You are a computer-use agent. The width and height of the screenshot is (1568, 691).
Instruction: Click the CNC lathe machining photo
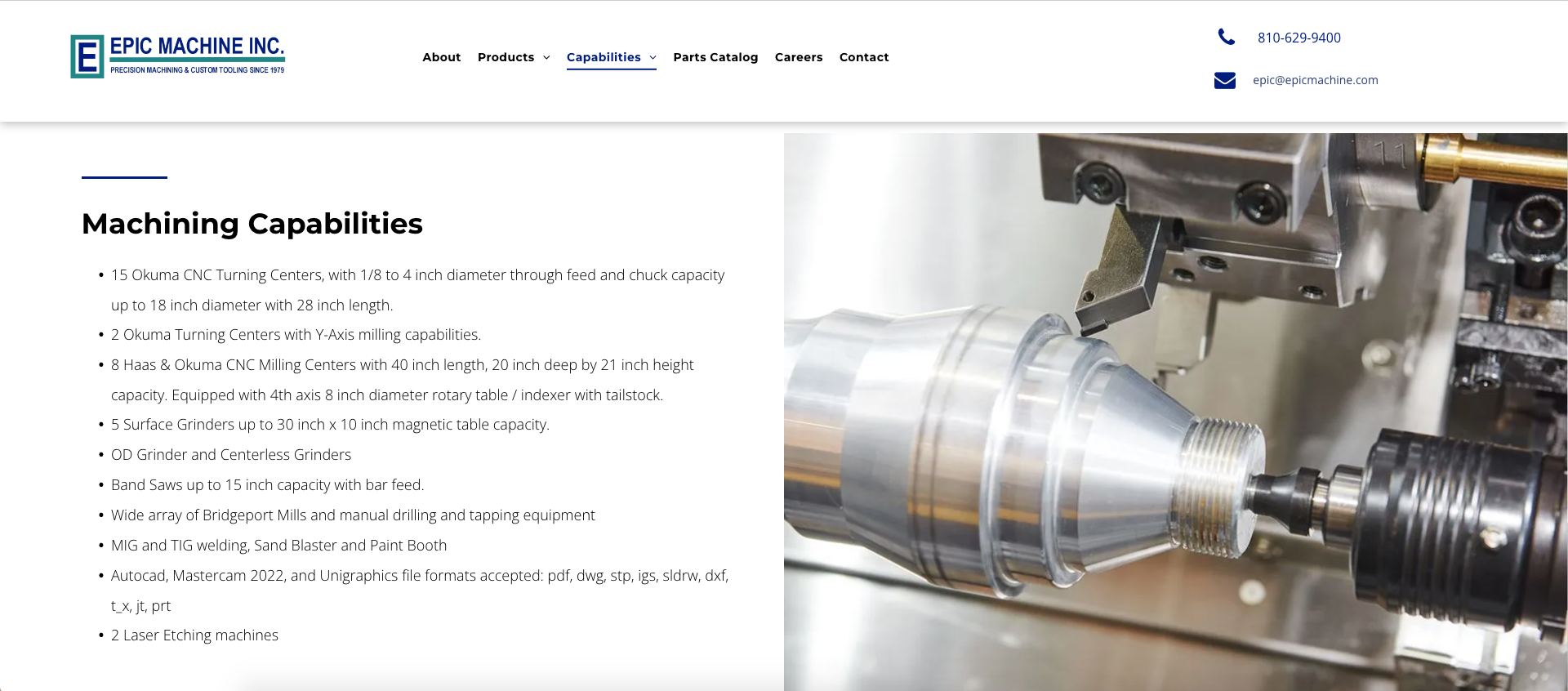(1175, 412)
